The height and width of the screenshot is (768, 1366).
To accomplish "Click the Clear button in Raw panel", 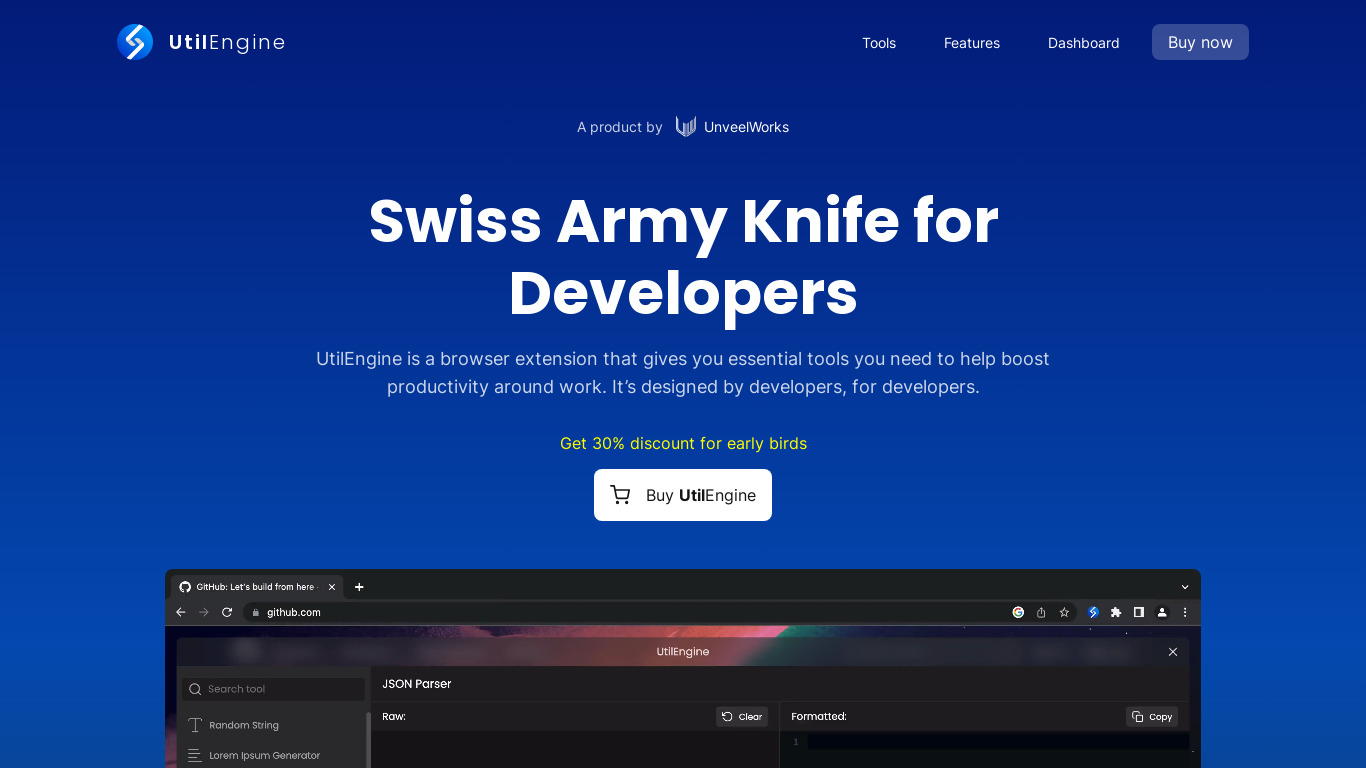I will (x=742, y=717).
